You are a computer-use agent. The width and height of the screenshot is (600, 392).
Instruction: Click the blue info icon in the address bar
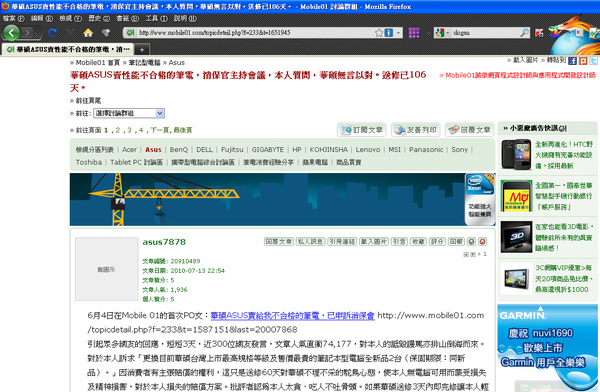pos(389,33)
